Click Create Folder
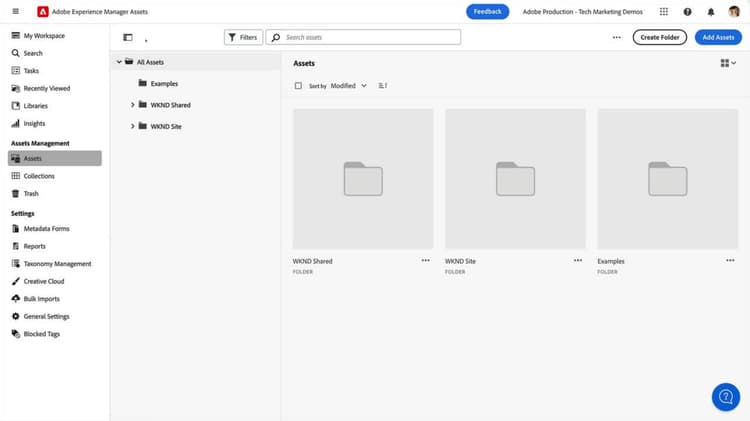Viewport: 750px width, 421px height. click(x=660, y=37)
